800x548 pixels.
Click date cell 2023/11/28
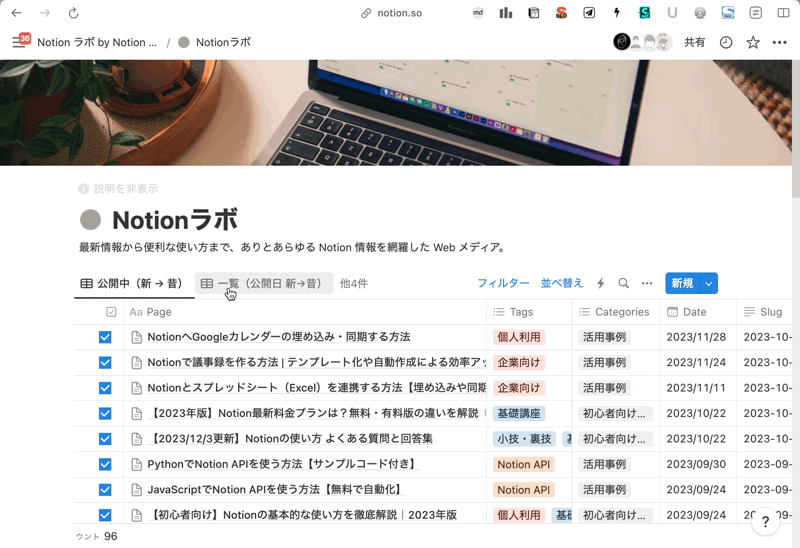(696, 337)
